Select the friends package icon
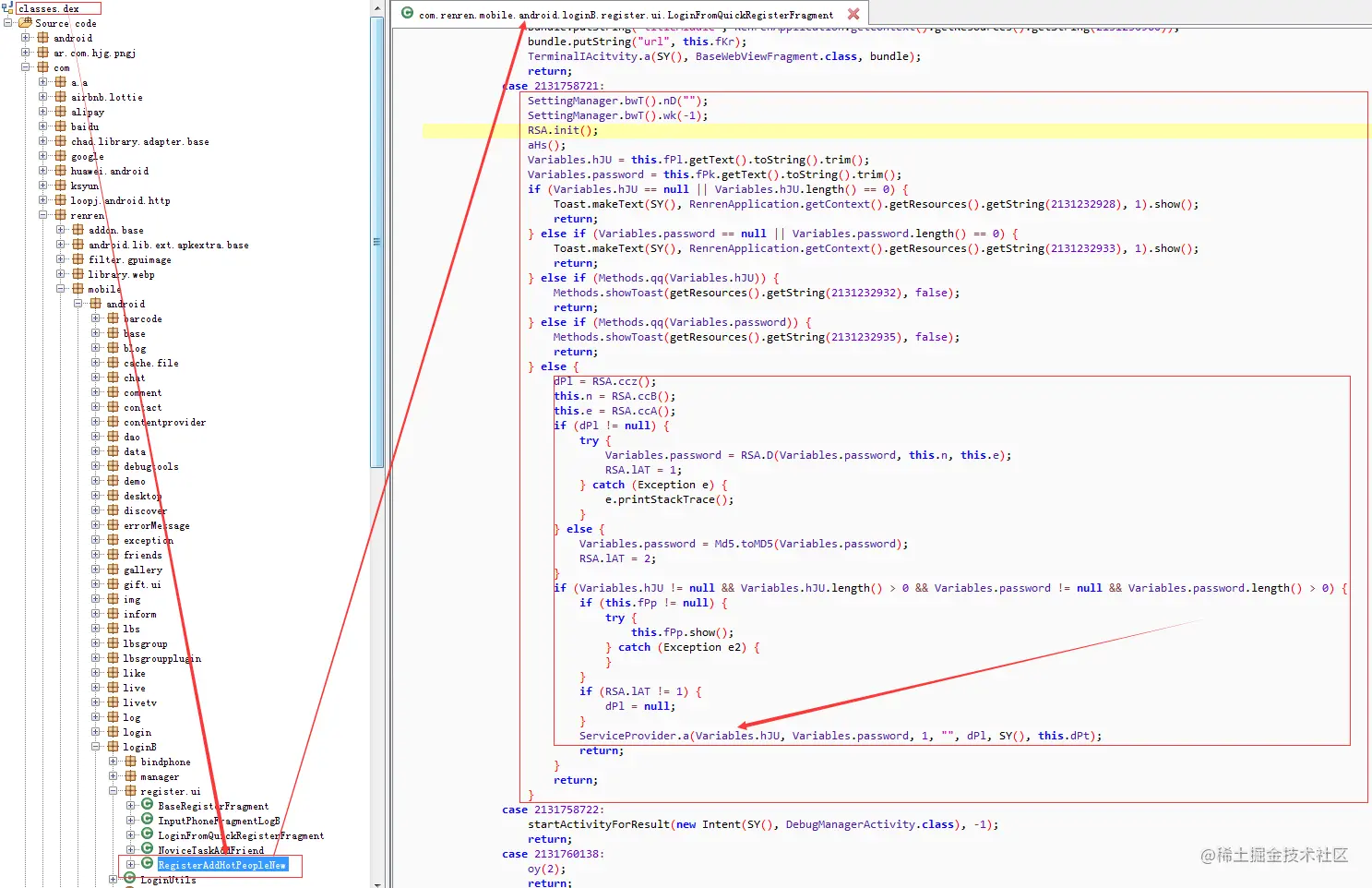 point(113,555)
